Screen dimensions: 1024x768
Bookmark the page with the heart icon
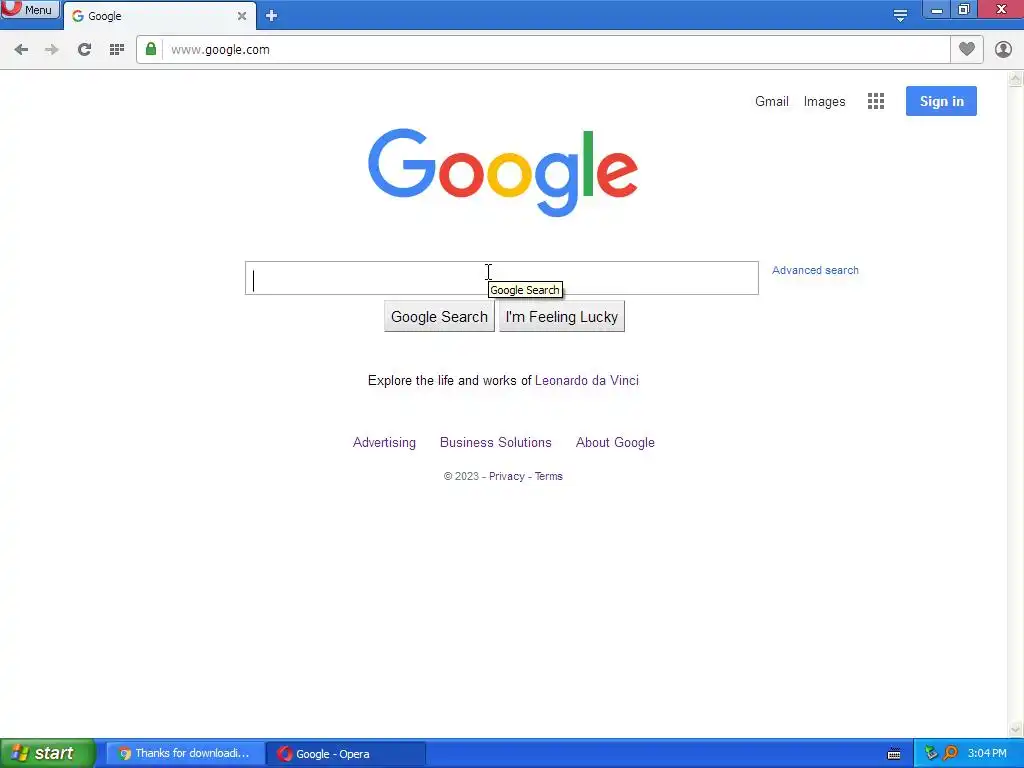[x=967, y=49]
